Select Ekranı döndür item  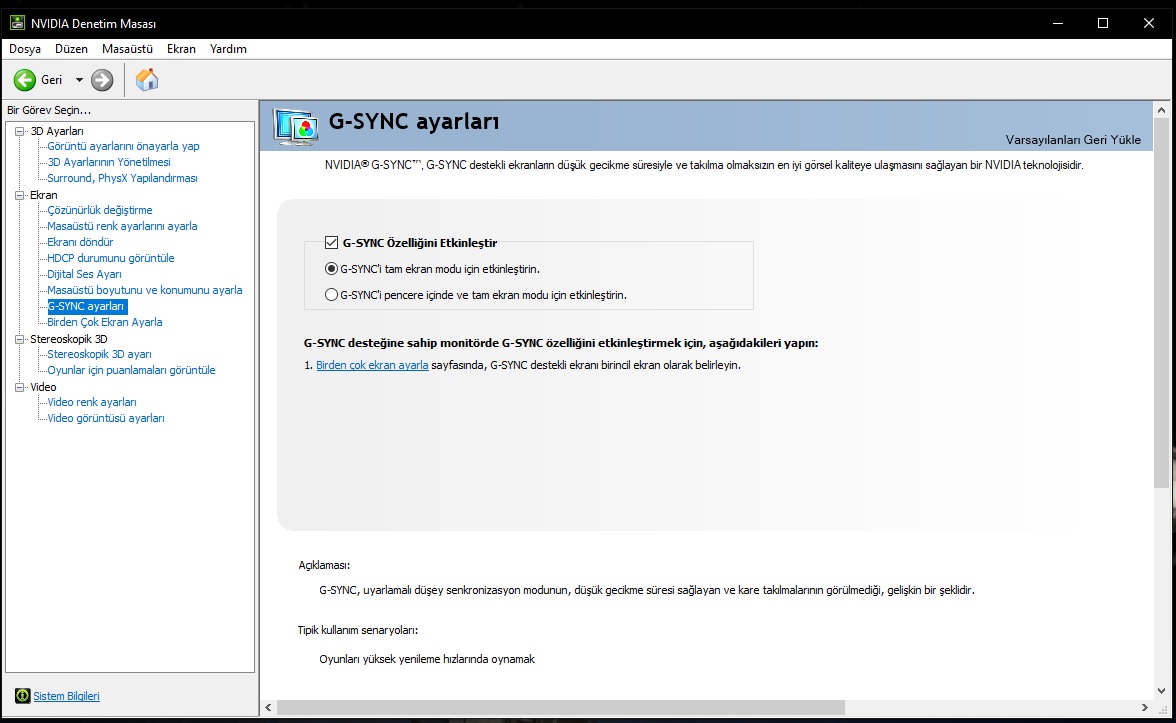click(80, 242)
